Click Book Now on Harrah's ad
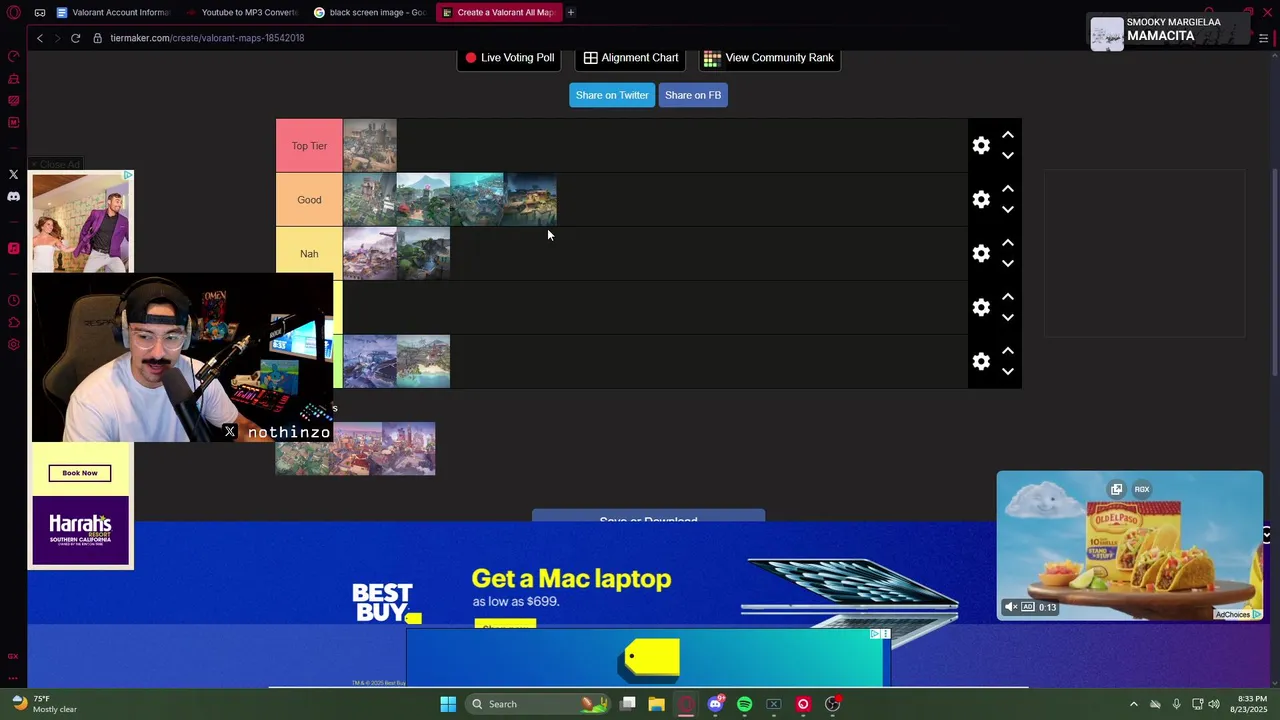The image size is (1280, 720). click(80, 473)
